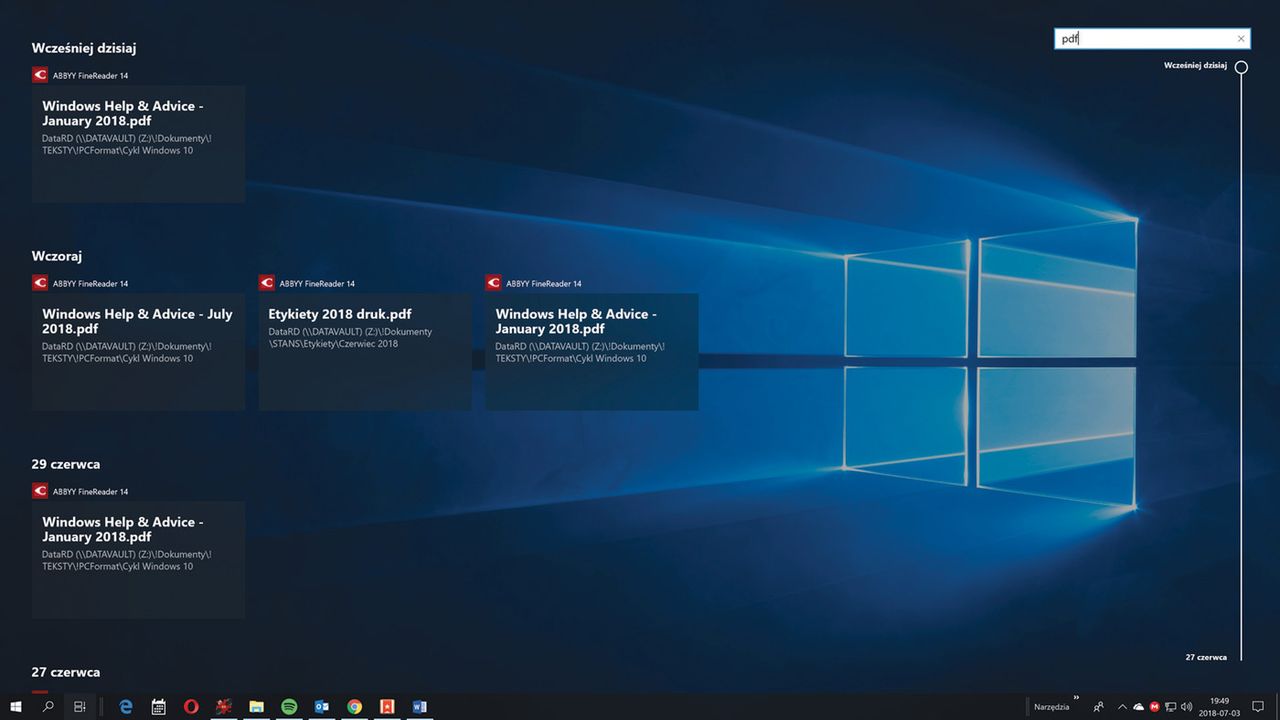1280x720 pixels.
Task: Click the Wcześniej dzisiaj label beside the scrubber
Action: [1195, 65]
